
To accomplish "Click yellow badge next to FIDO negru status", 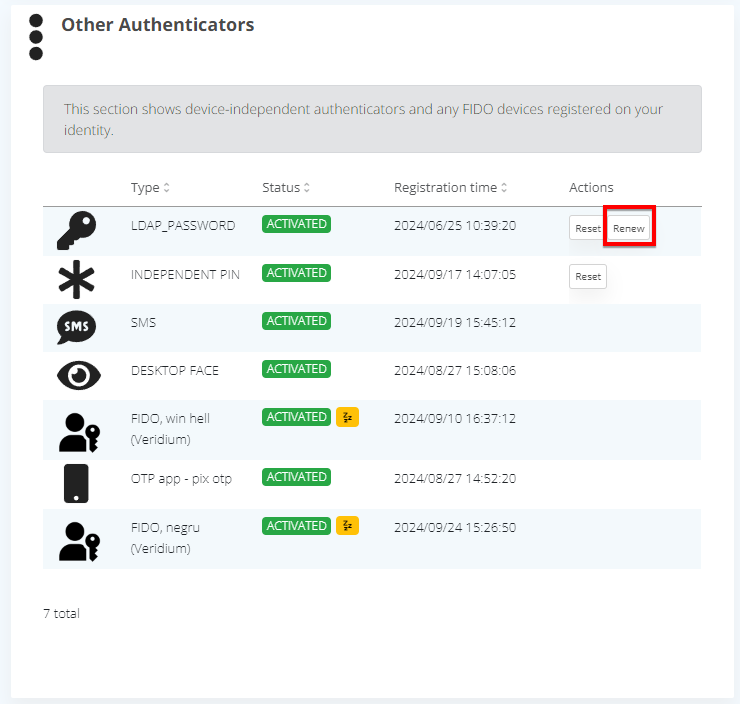I will point(347,526).
